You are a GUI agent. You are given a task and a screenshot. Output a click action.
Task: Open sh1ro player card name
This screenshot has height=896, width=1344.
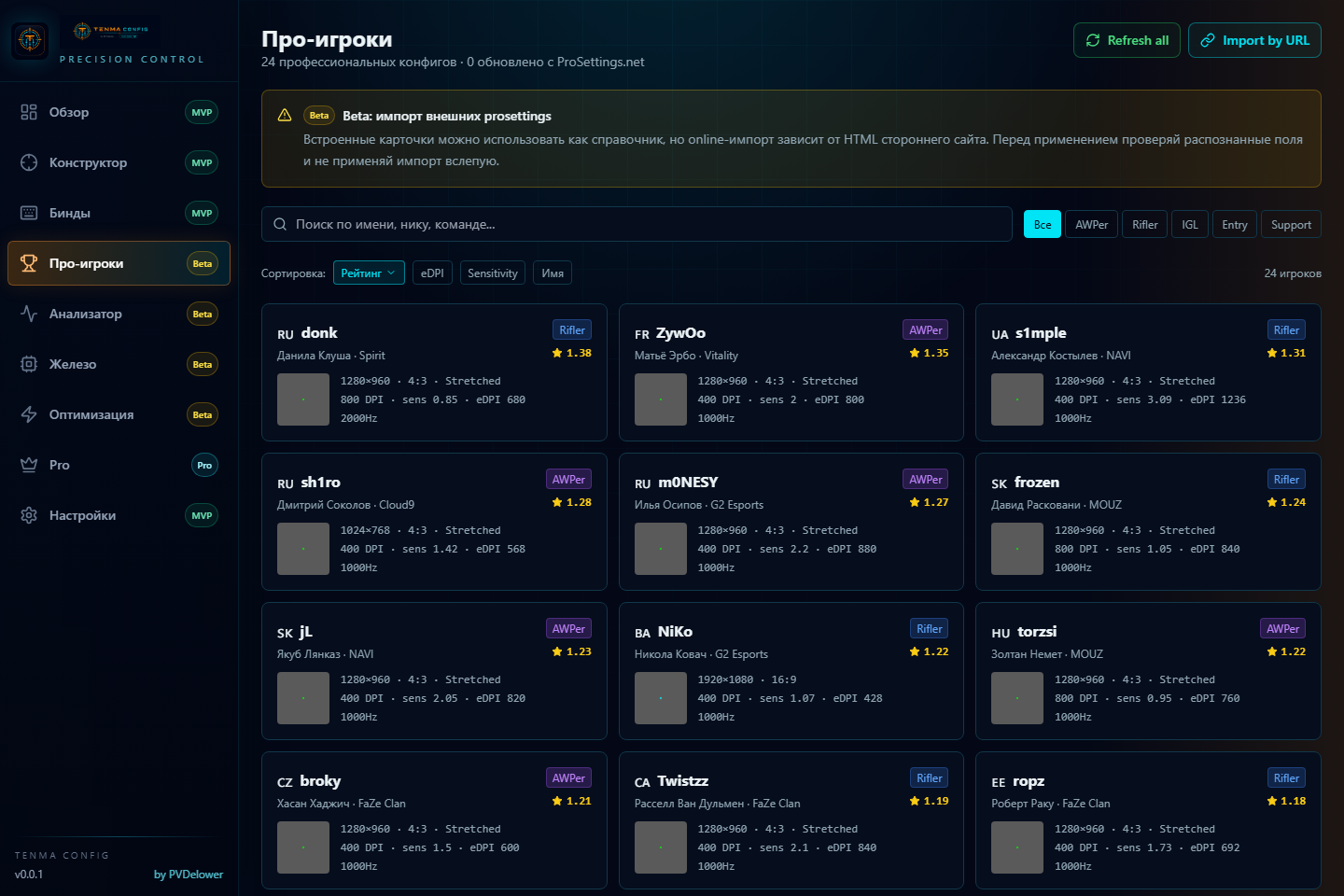[320, 483]
